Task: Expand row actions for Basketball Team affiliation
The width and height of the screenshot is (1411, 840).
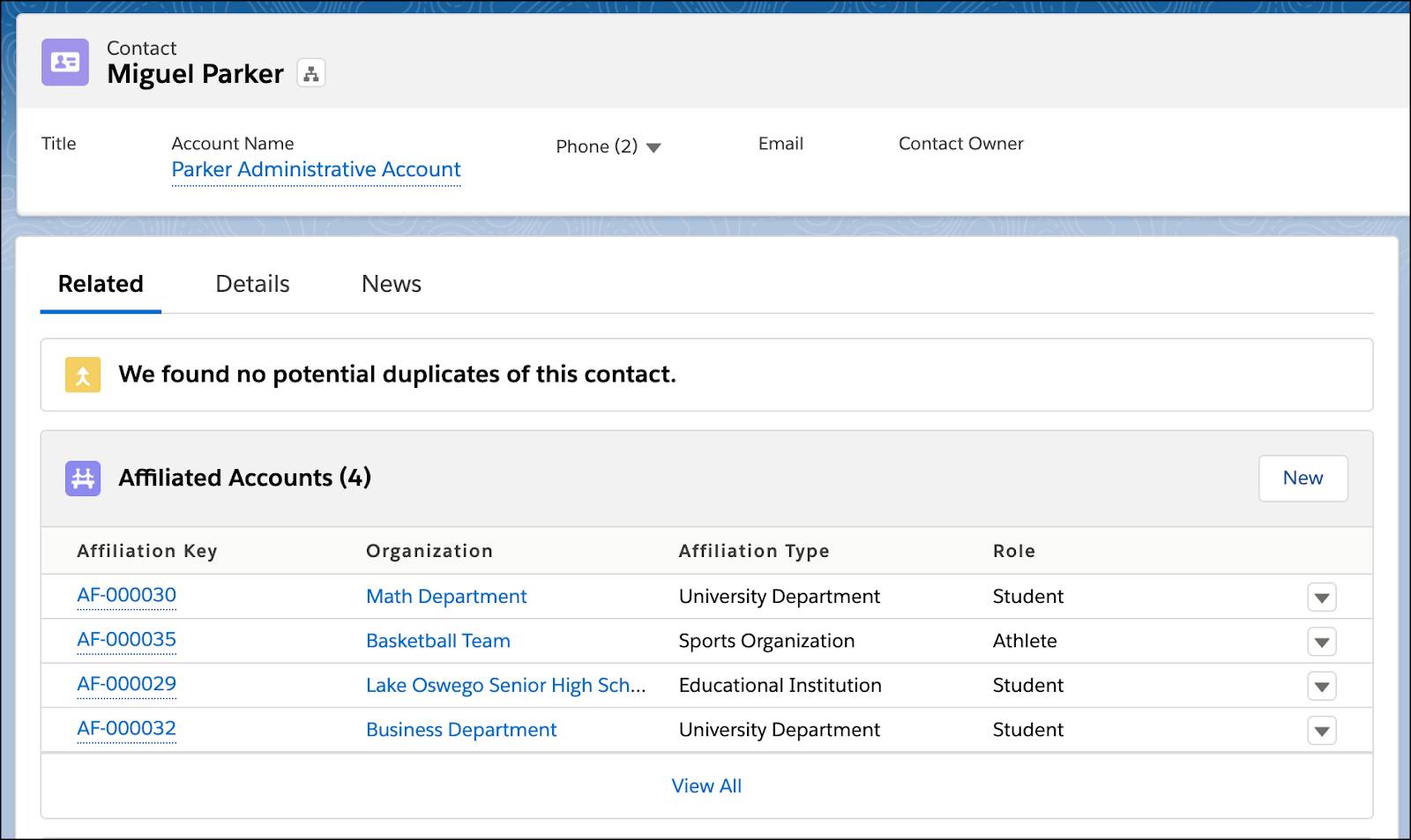Action: 1321,641
